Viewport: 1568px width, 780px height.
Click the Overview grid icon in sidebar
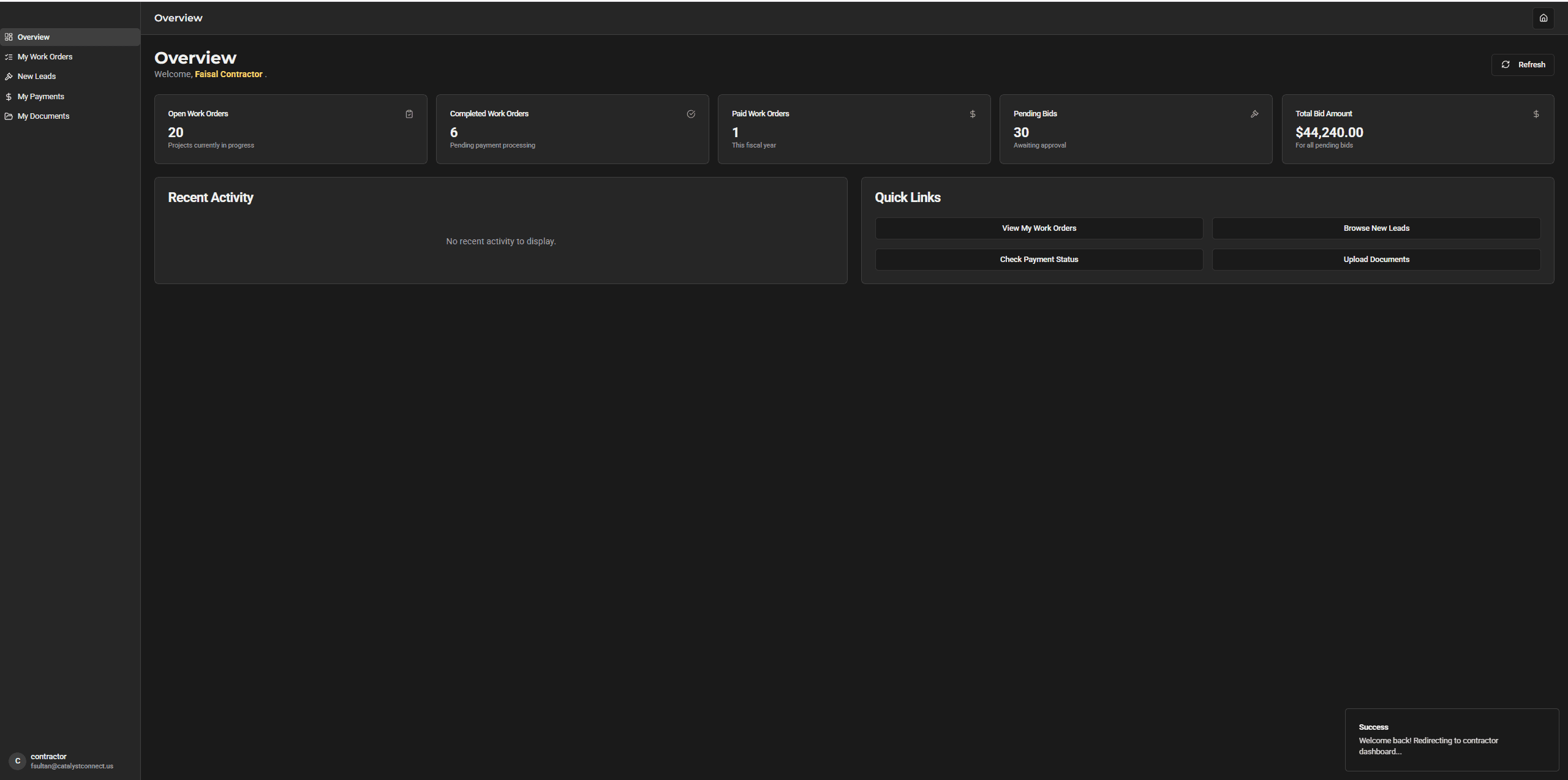click(9, 37)
